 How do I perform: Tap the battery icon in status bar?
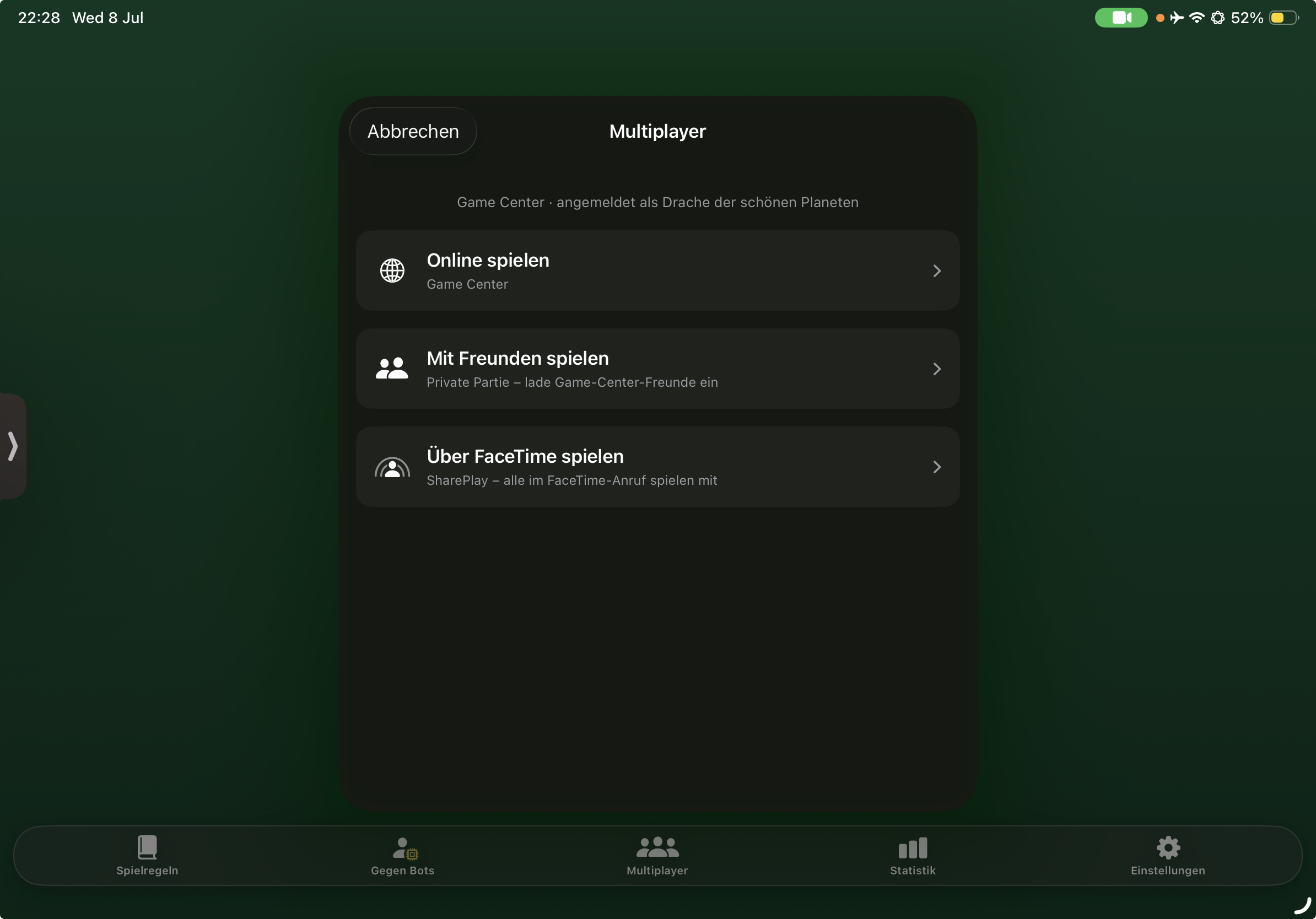coord(1284,18)
